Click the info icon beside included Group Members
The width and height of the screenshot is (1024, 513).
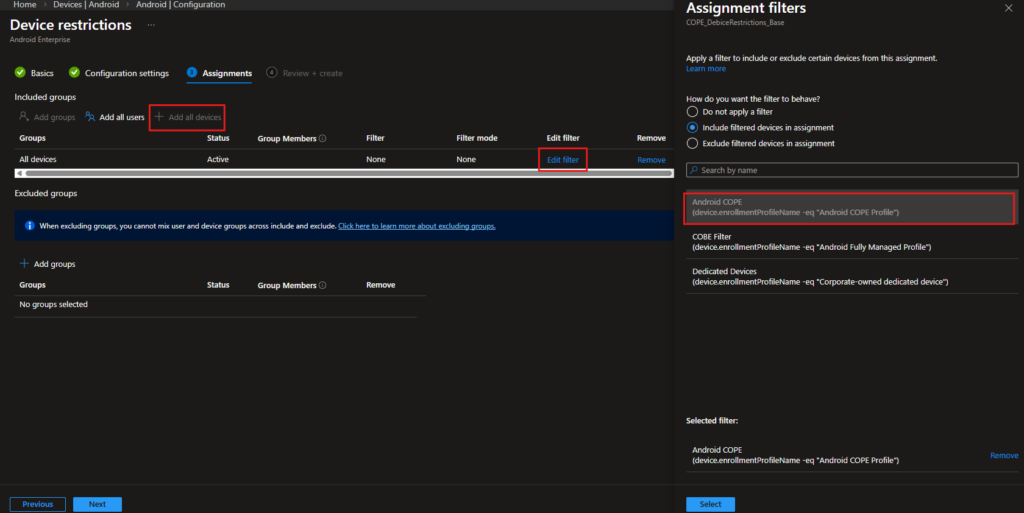[322, 139]
